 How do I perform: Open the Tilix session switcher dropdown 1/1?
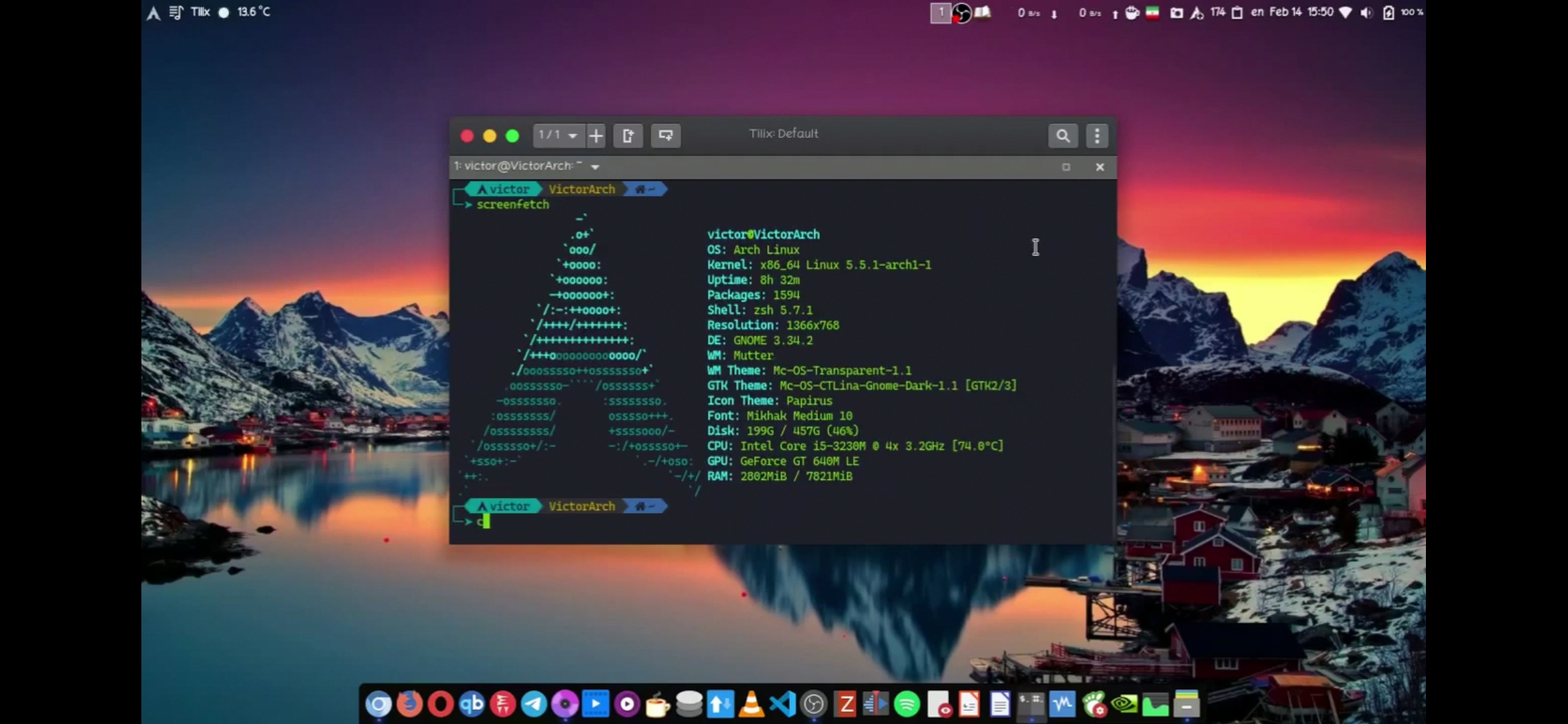tap(558, 135)
